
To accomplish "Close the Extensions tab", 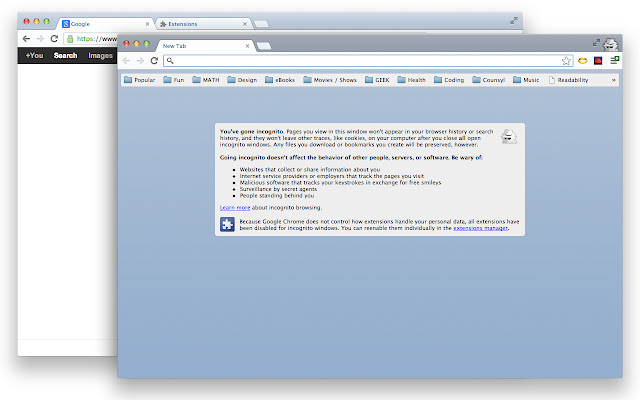I will pyautogui.click(x=245, y=24).
